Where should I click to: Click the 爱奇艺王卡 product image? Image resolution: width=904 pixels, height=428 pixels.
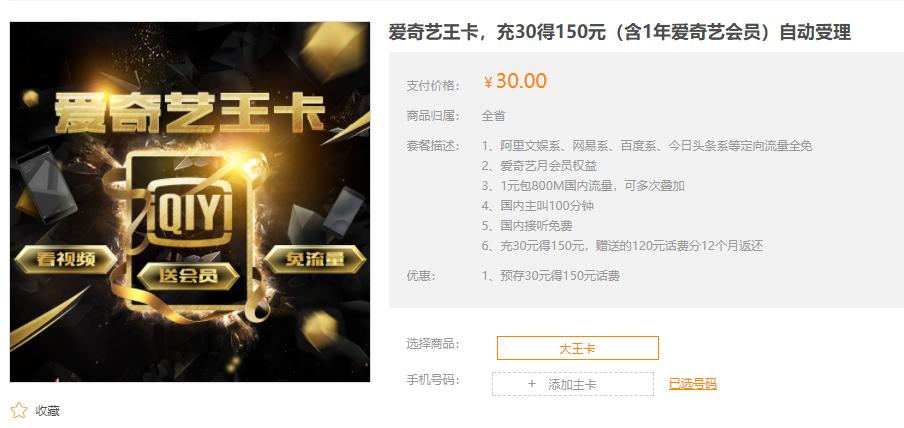[190, 202]
